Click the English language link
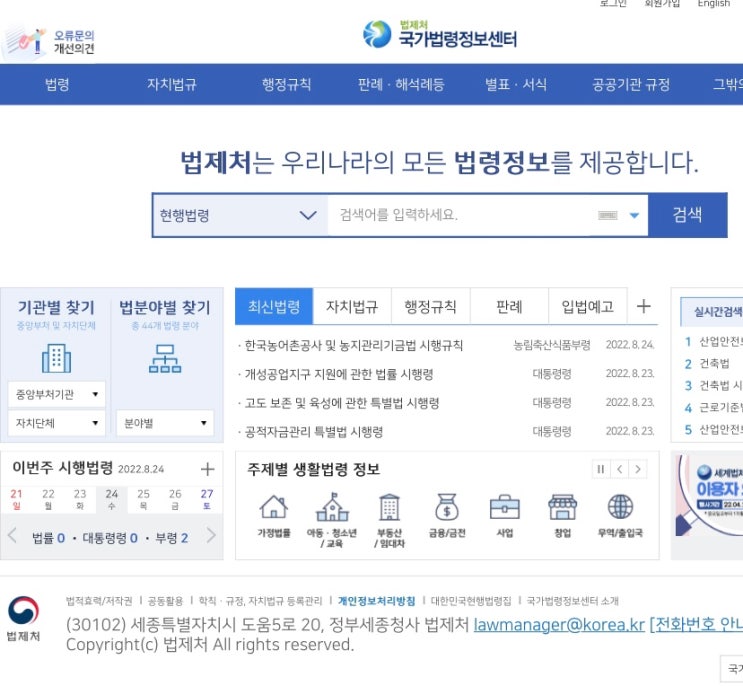Image resolution: width=743 pixels, height=686 pixels. (x=713, y=3)
